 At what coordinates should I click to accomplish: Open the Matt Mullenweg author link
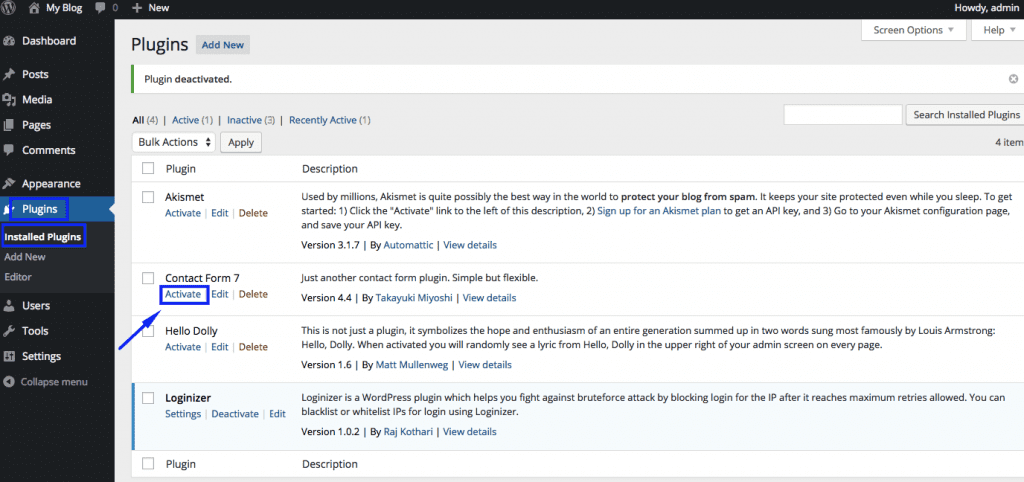click(x=412, y=364)
